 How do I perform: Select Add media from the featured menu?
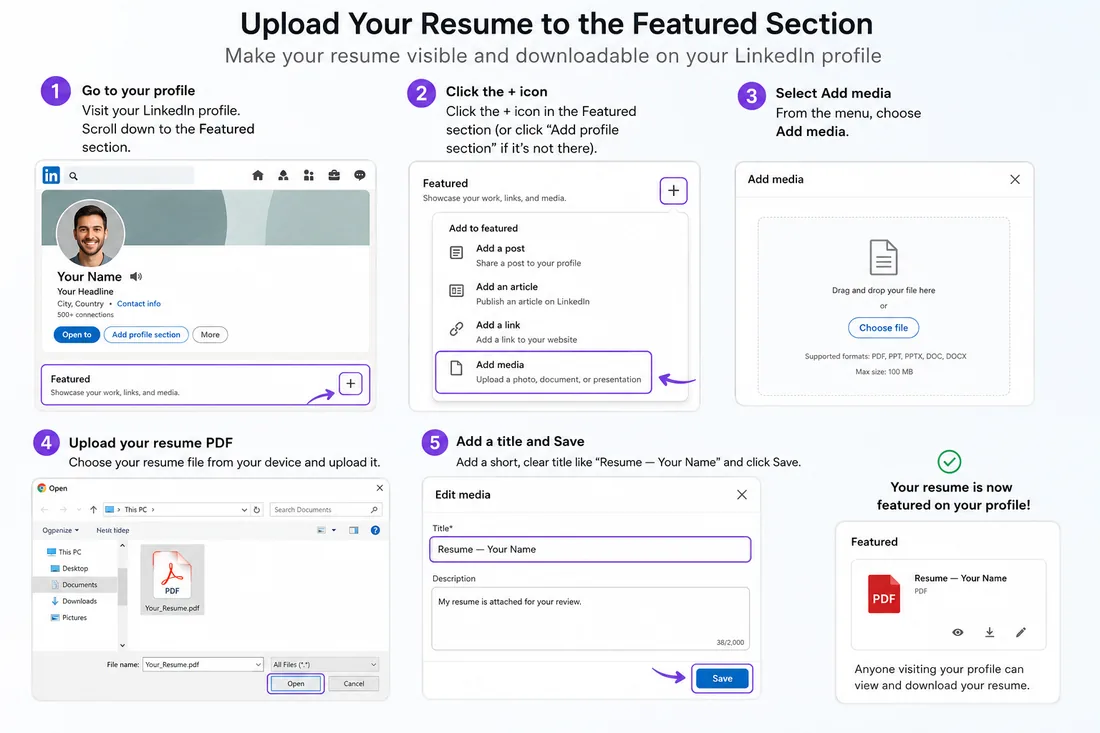(544, 372)
